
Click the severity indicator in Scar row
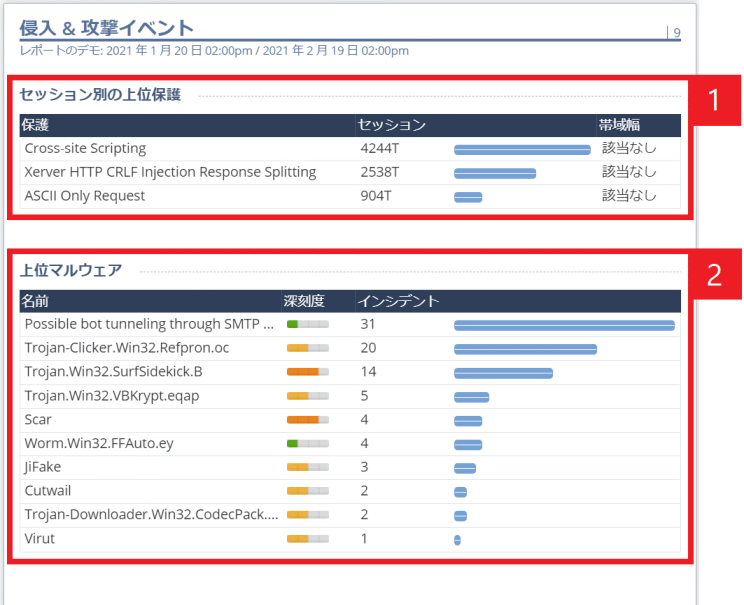(x=307, y=420)
